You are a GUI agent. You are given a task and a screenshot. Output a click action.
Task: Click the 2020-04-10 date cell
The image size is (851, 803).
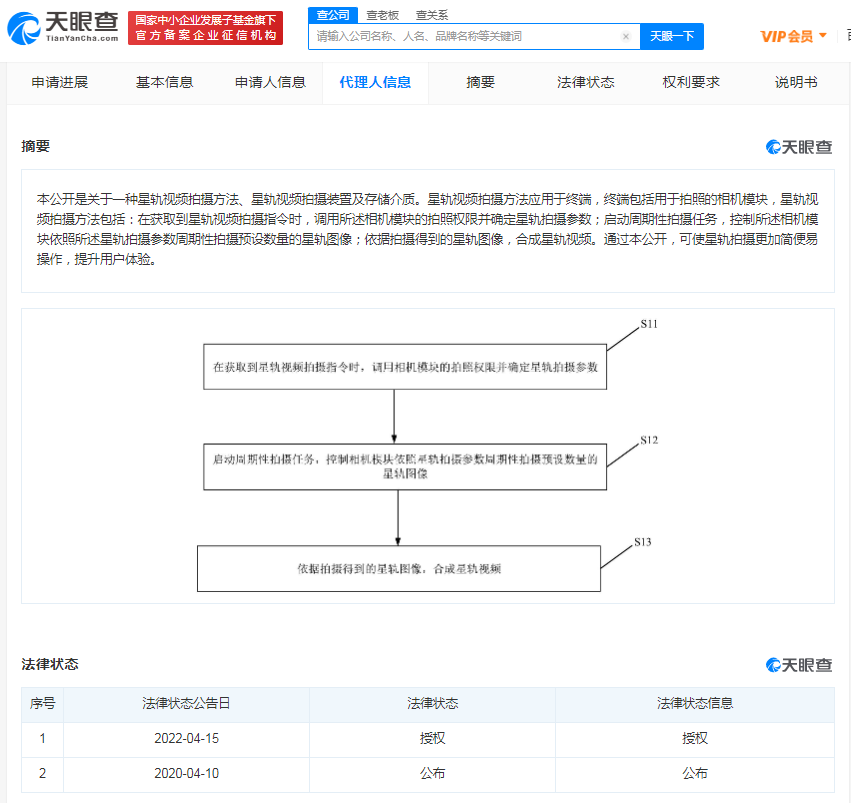click(x=186, y=773)
